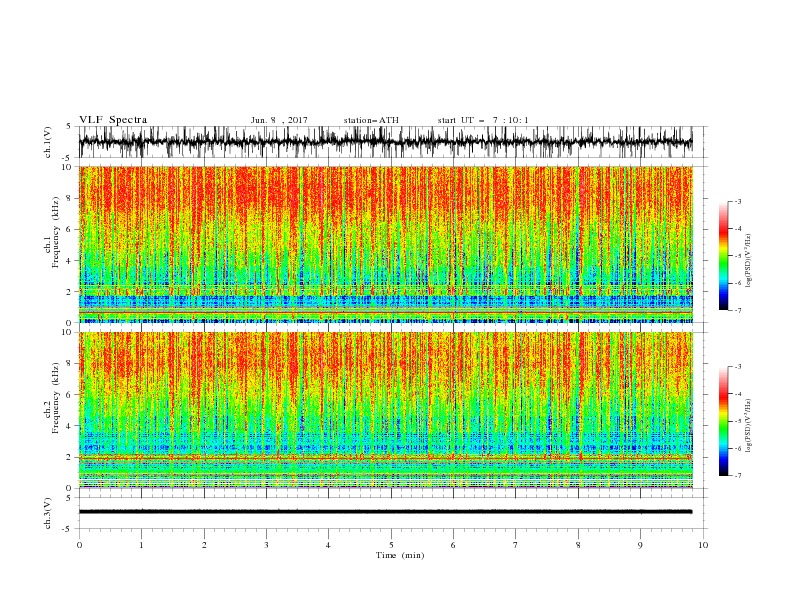792x612 pixels.
Task: Click the ch.1 PSD color scale bar
Action: (x=723, y=256)
